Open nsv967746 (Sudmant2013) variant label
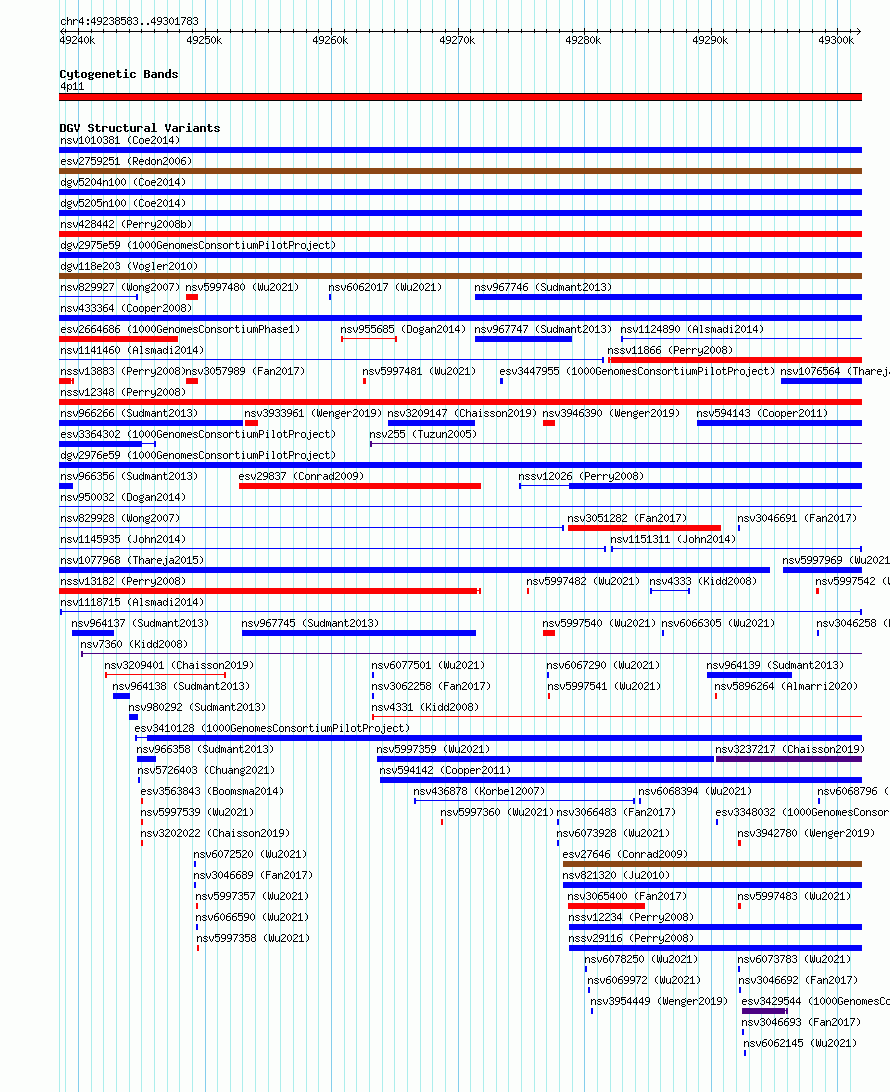 (x=543, y=287)
